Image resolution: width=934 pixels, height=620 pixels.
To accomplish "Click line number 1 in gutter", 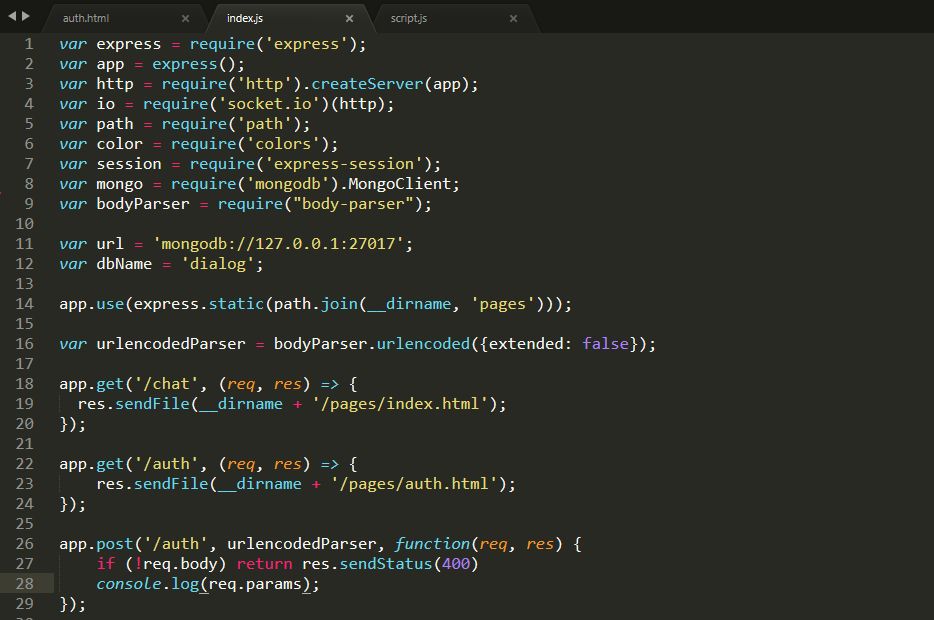I will [x=29, y=44].
